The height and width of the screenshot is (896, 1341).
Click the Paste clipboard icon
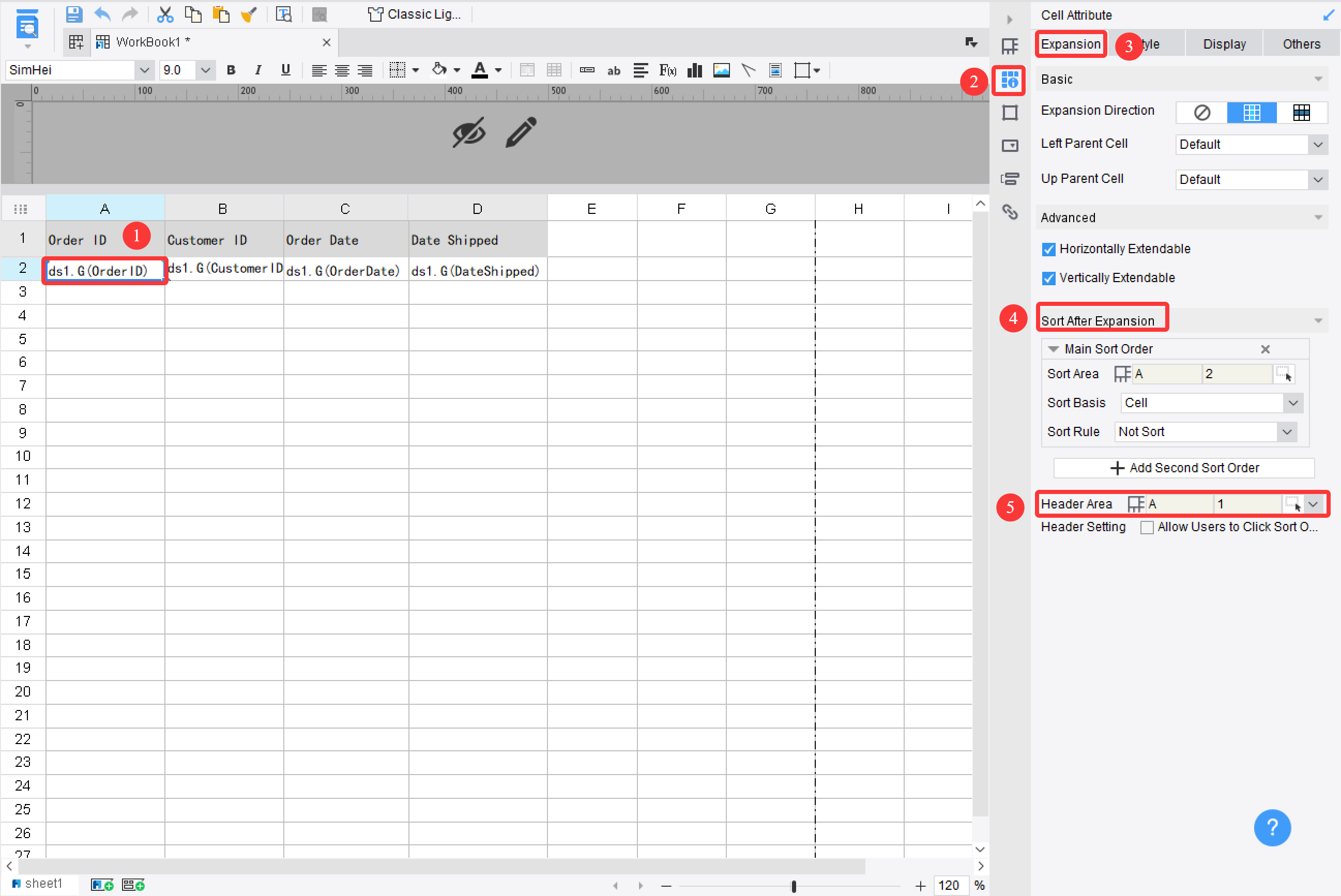pyautogui.click(x=221, y=14)
